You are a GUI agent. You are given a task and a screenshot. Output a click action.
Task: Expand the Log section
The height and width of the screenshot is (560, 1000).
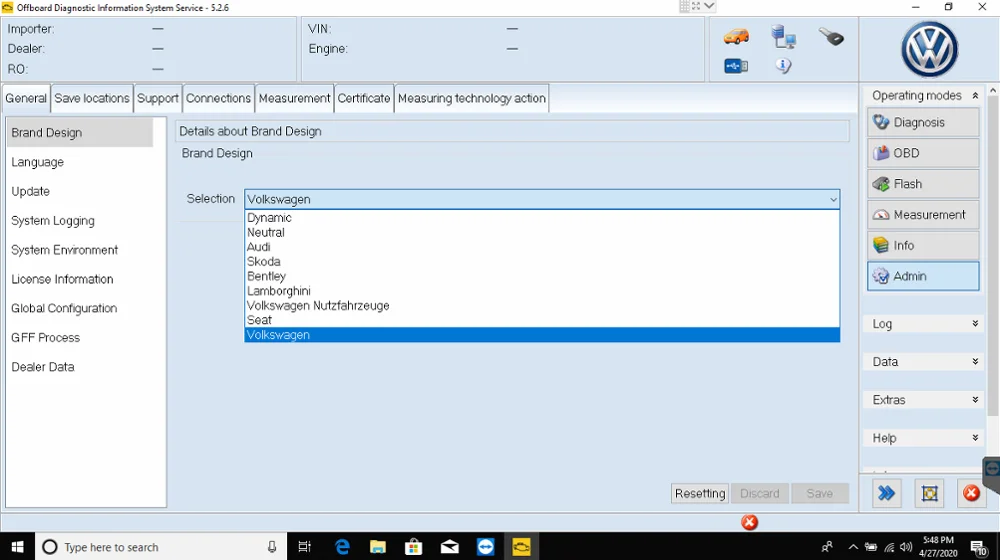[975, 324]
